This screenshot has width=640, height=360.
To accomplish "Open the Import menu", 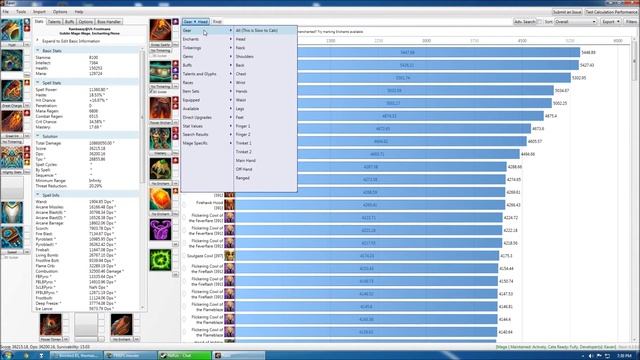I will (x=39, y=12).
